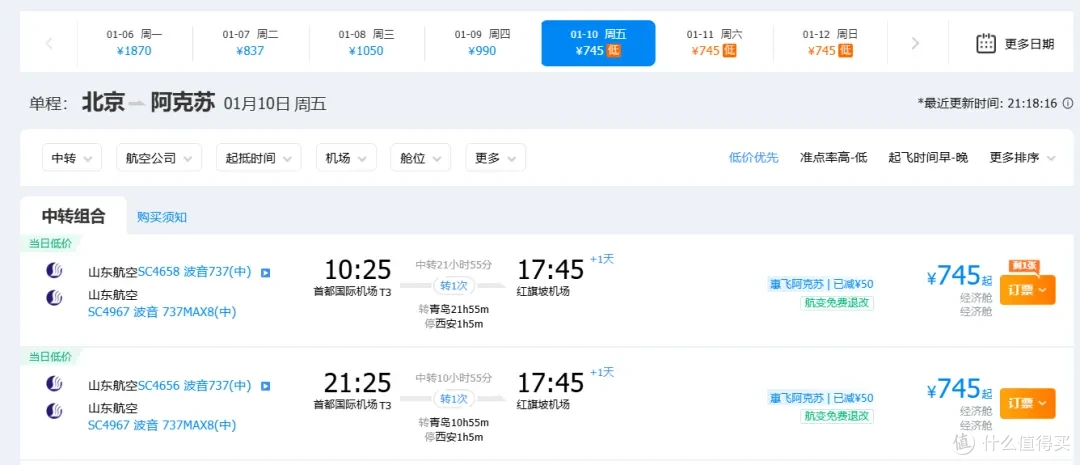Click 转青岛21h55m transfer text
The image size is (1080, 465).
click(x=453, y=309)
